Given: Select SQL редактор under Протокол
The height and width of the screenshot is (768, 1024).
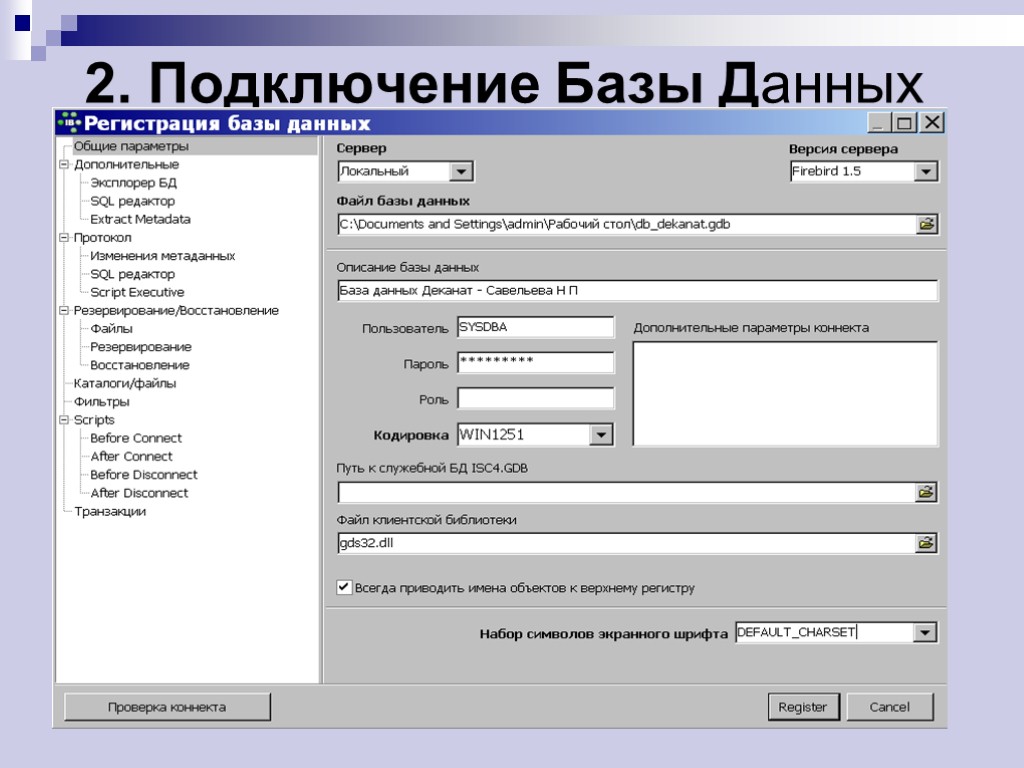Looking at the screenshot, I should coord(133,274).
